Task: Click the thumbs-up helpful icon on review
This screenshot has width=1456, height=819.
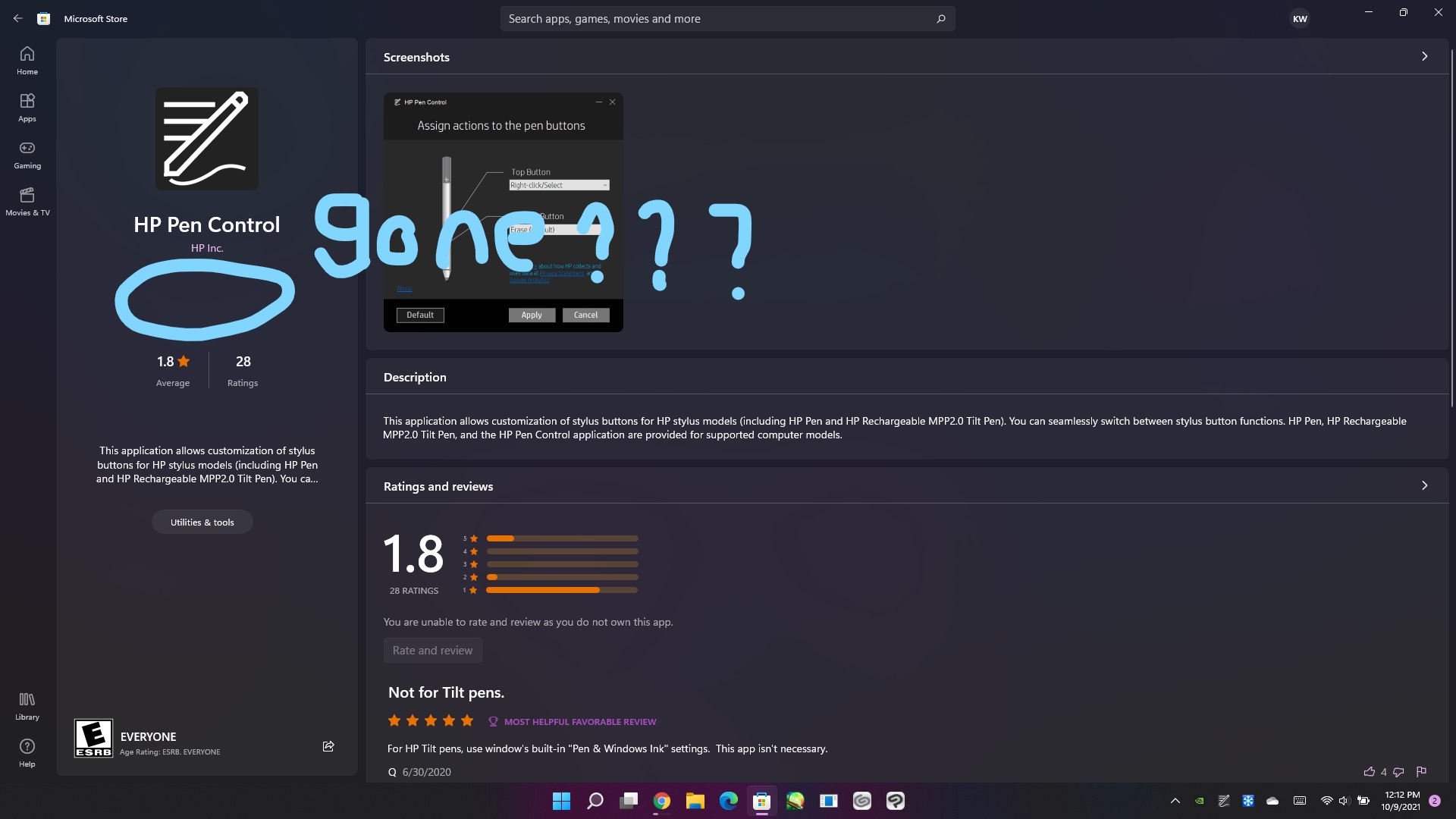Action: (x=1369, y=772)
